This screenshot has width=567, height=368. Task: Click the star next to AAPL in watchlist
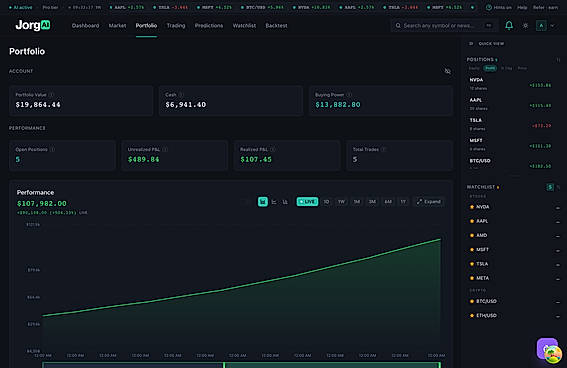(472, 221)
